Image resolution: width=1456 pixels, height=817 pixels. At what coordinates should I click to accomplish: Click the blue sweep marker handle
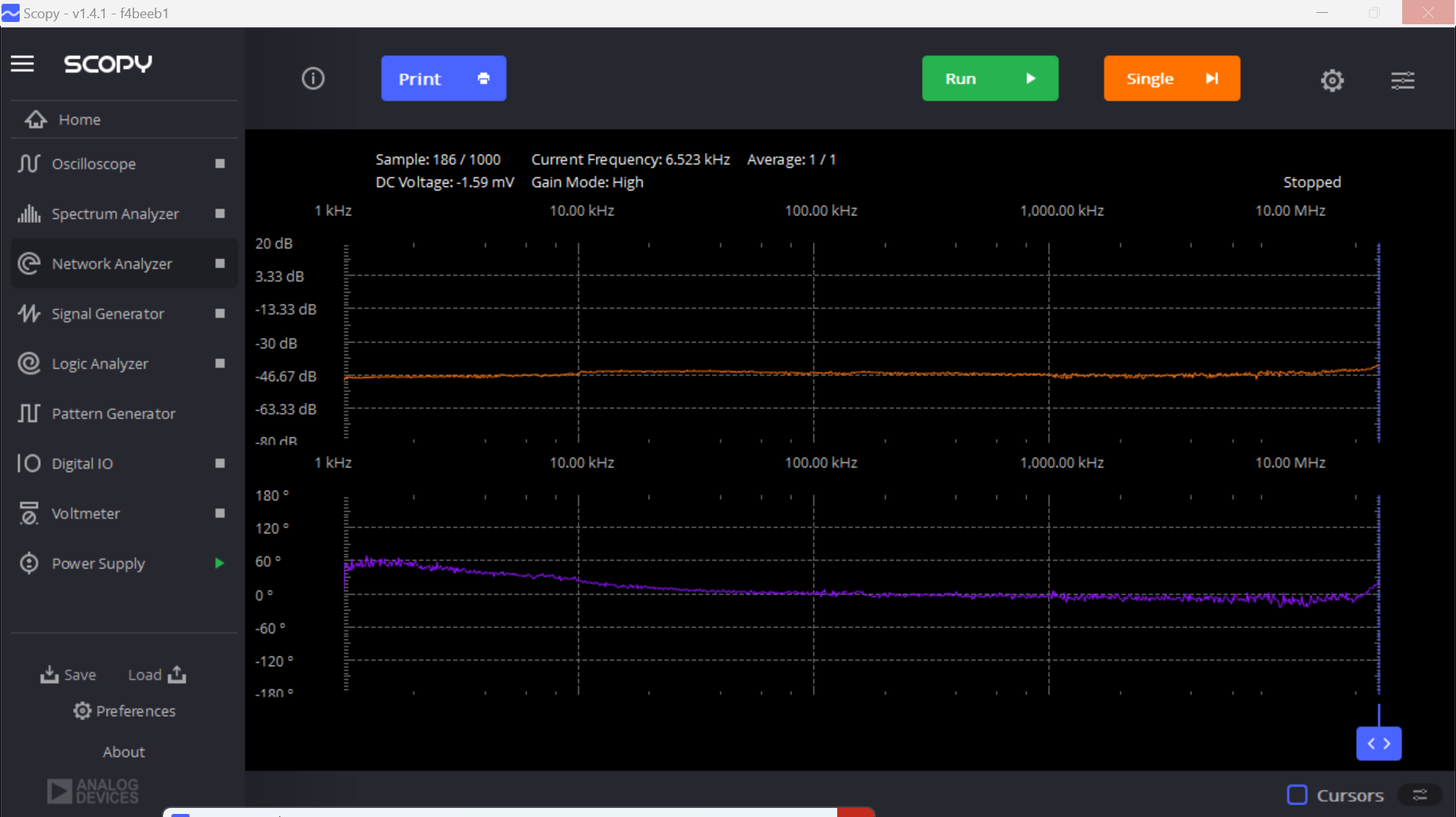tap(1379, 743)
